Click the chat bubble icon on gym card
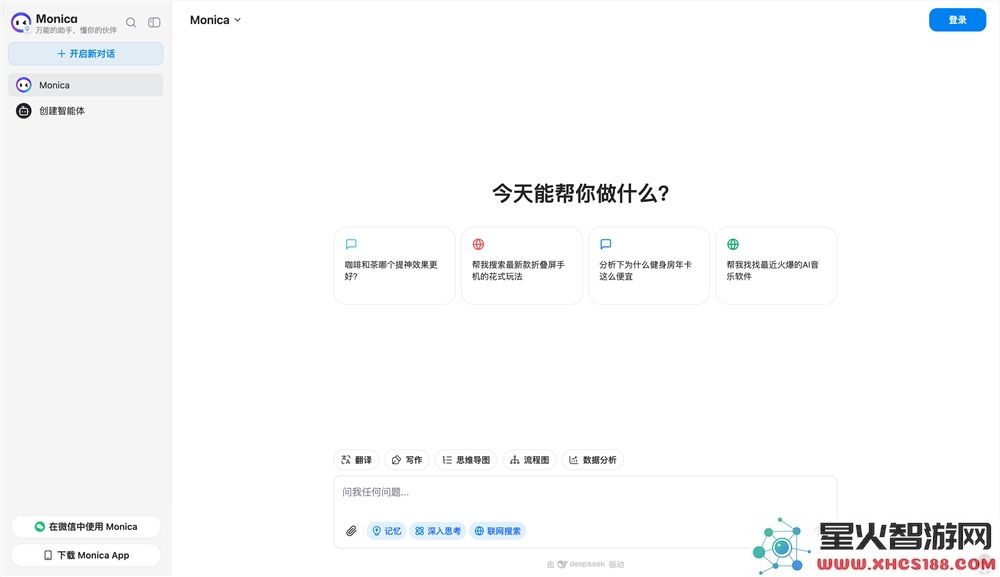The image size is (1000, 577). click(x=606, y=244)
